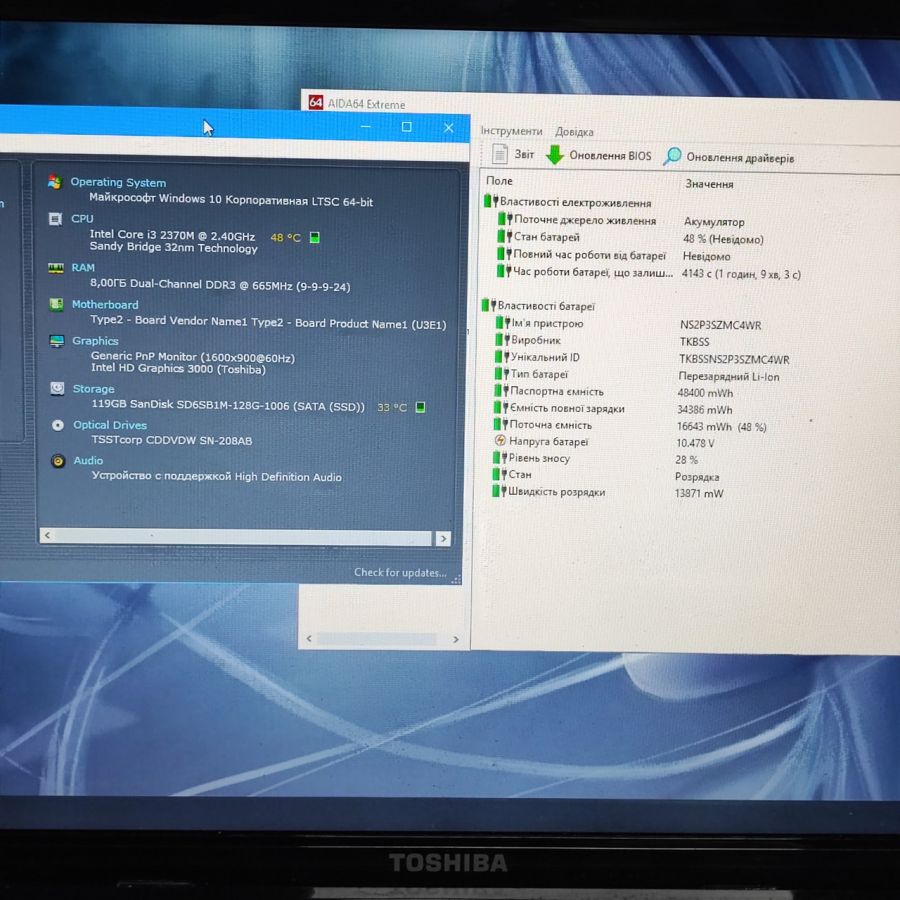Image resolution: width=900 pixels, height=900 pixels.
Task: Click the Operating System link
Action: pos(118,182)
